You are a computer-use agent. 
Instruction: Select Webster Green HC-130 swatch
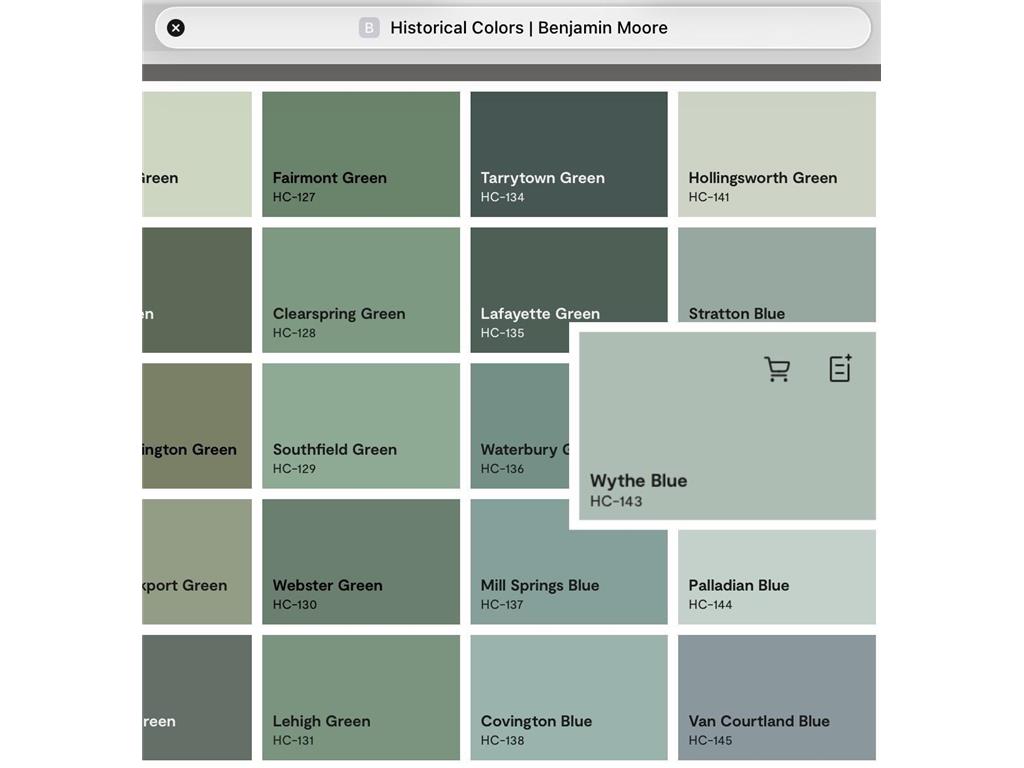pyautogui.click(x=361, y=562)
